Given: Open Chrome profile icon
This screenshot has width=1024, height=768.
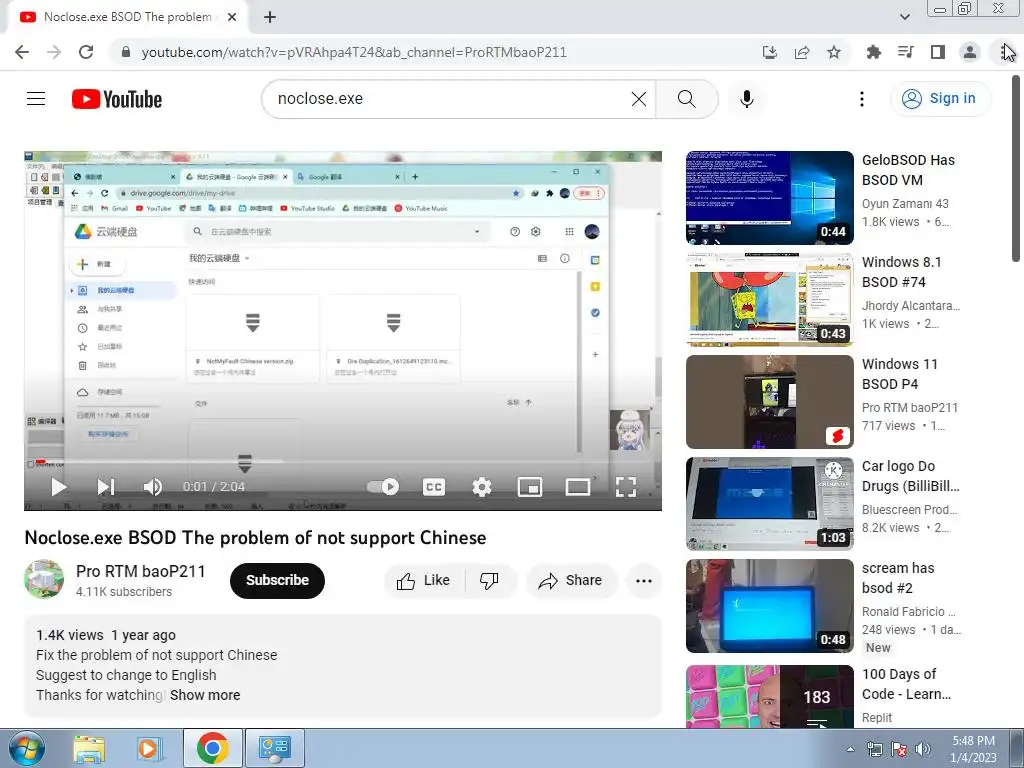Looking at the screenshot, I should [970, 52].
